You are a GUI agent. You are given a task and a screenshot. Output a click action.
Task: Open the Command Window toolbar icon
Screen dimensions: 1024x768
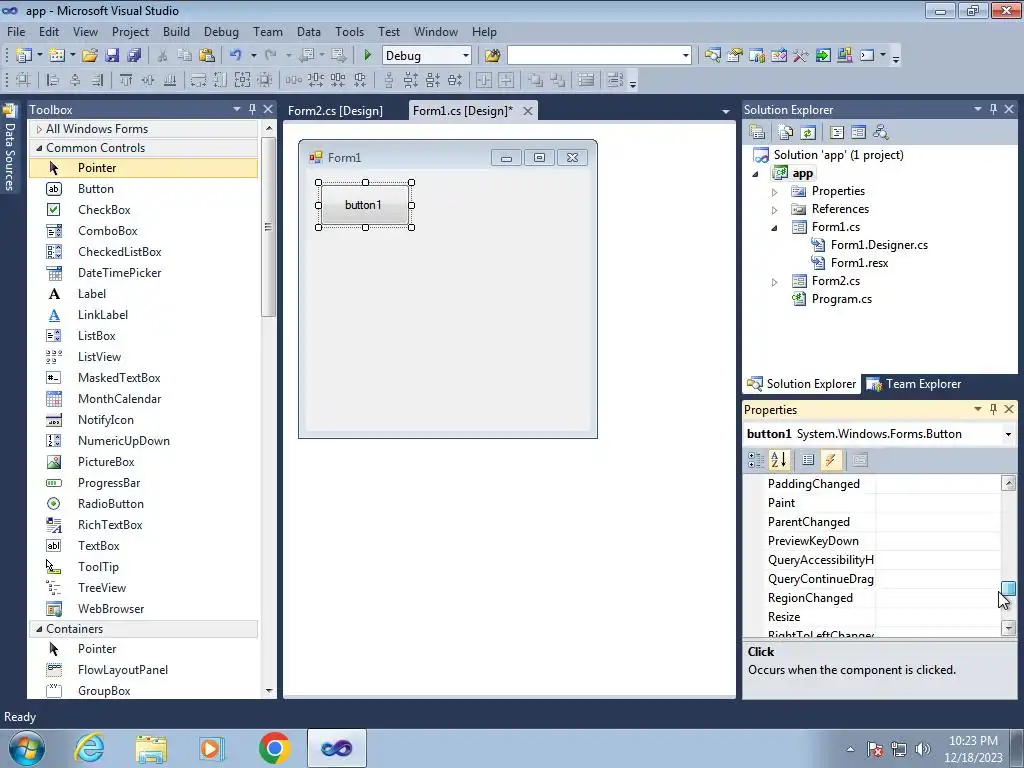(867, 56)
